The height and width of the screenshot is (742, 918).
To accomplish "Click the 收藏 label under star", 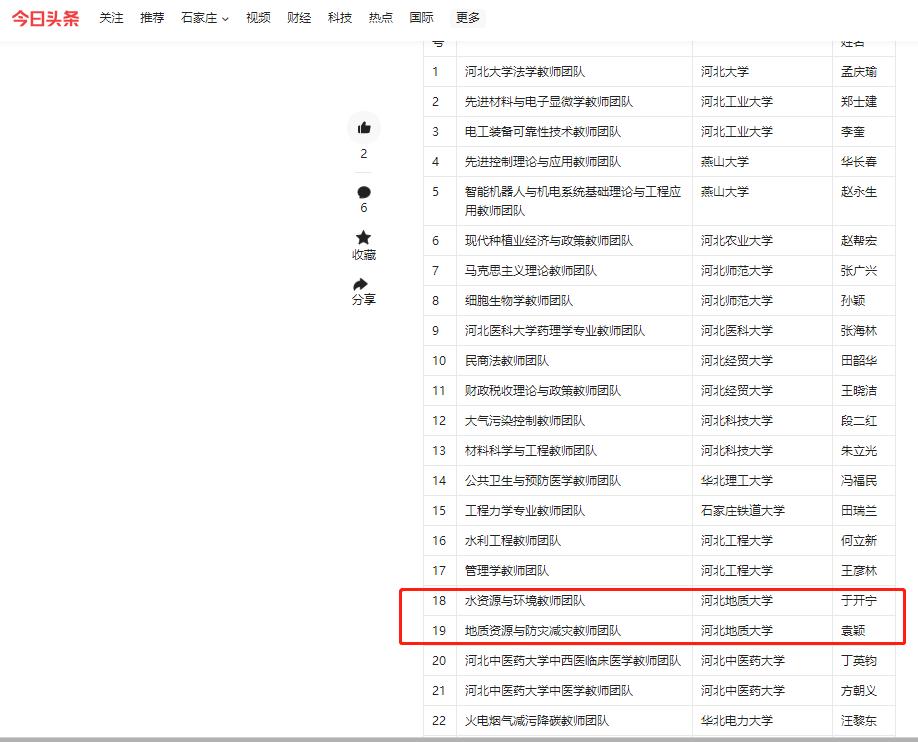I will (364, 255).
